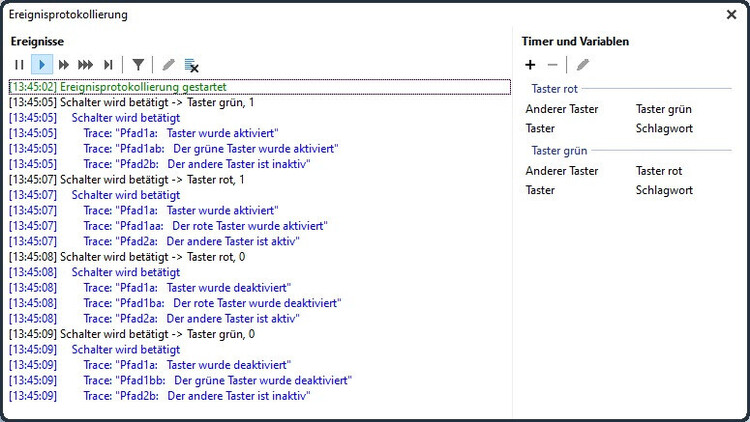Close the Ereignisprotokollierung window
This screenshot has height=422, width=750.
pyautogui.click(x=731, y=15)
